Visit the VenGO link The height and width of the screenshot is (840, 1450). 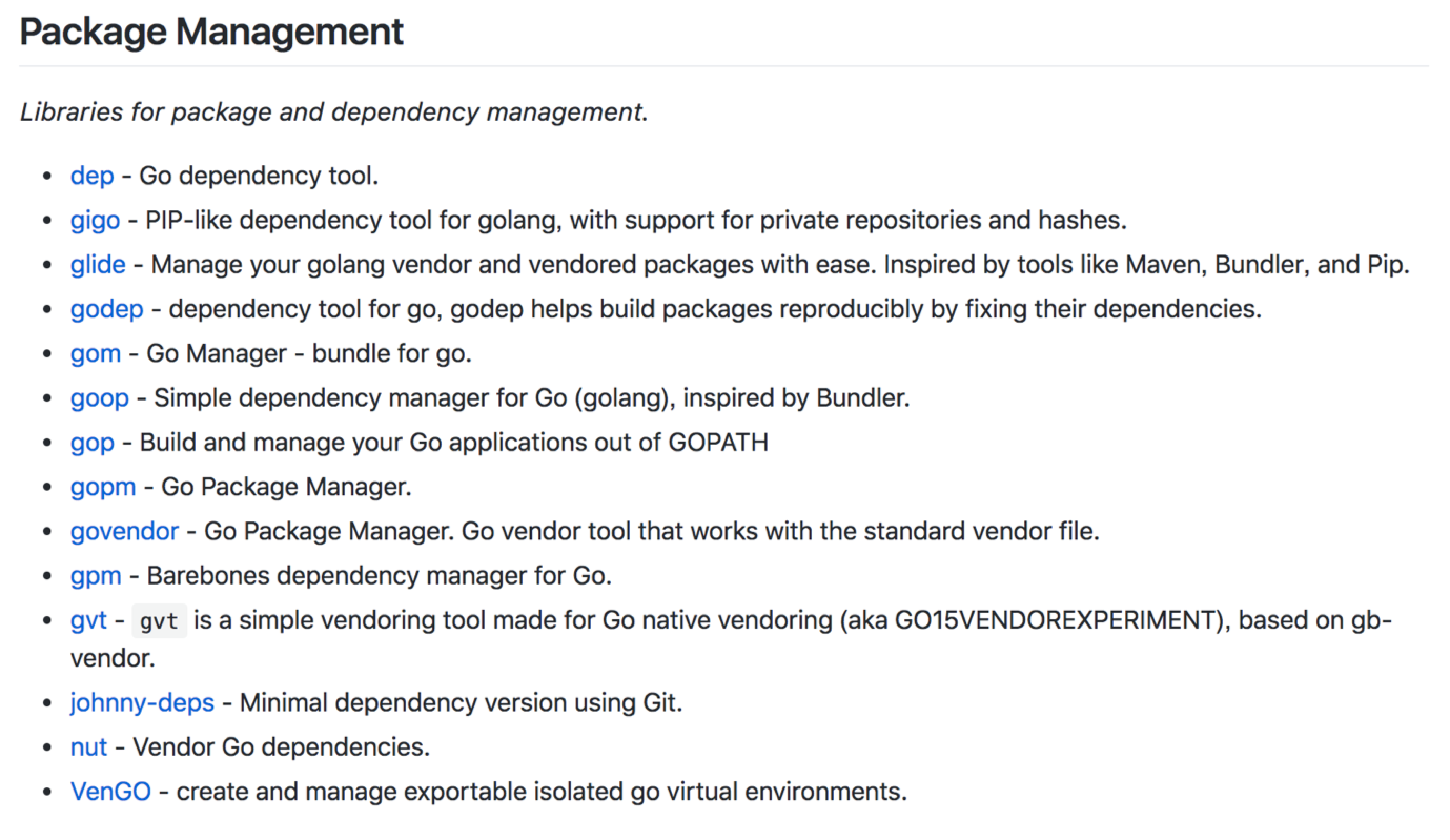click(110, 791)
